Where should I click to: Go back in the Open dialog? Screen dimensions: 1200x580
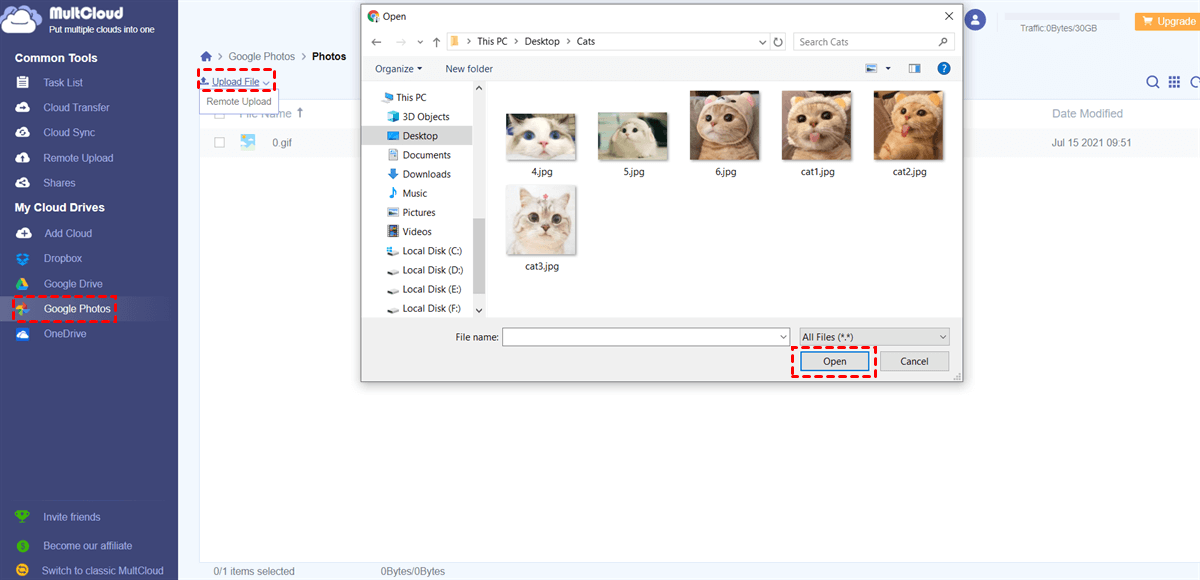pyautogui.click(x=377, y=42)
